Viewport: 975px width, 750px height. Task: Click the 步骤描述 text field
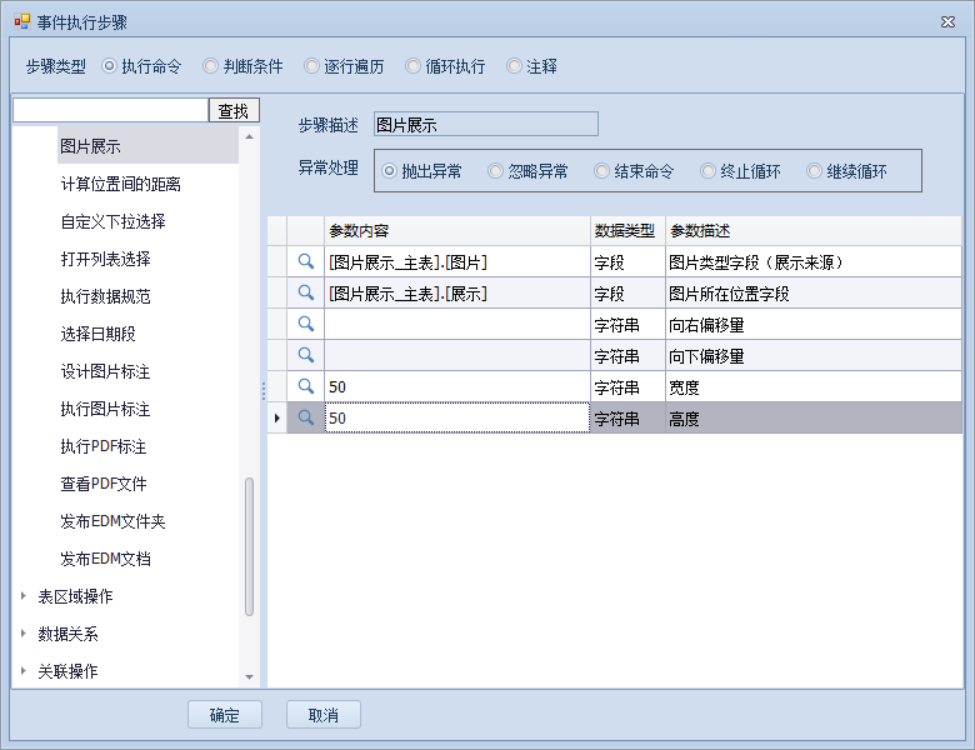point(485,125)
